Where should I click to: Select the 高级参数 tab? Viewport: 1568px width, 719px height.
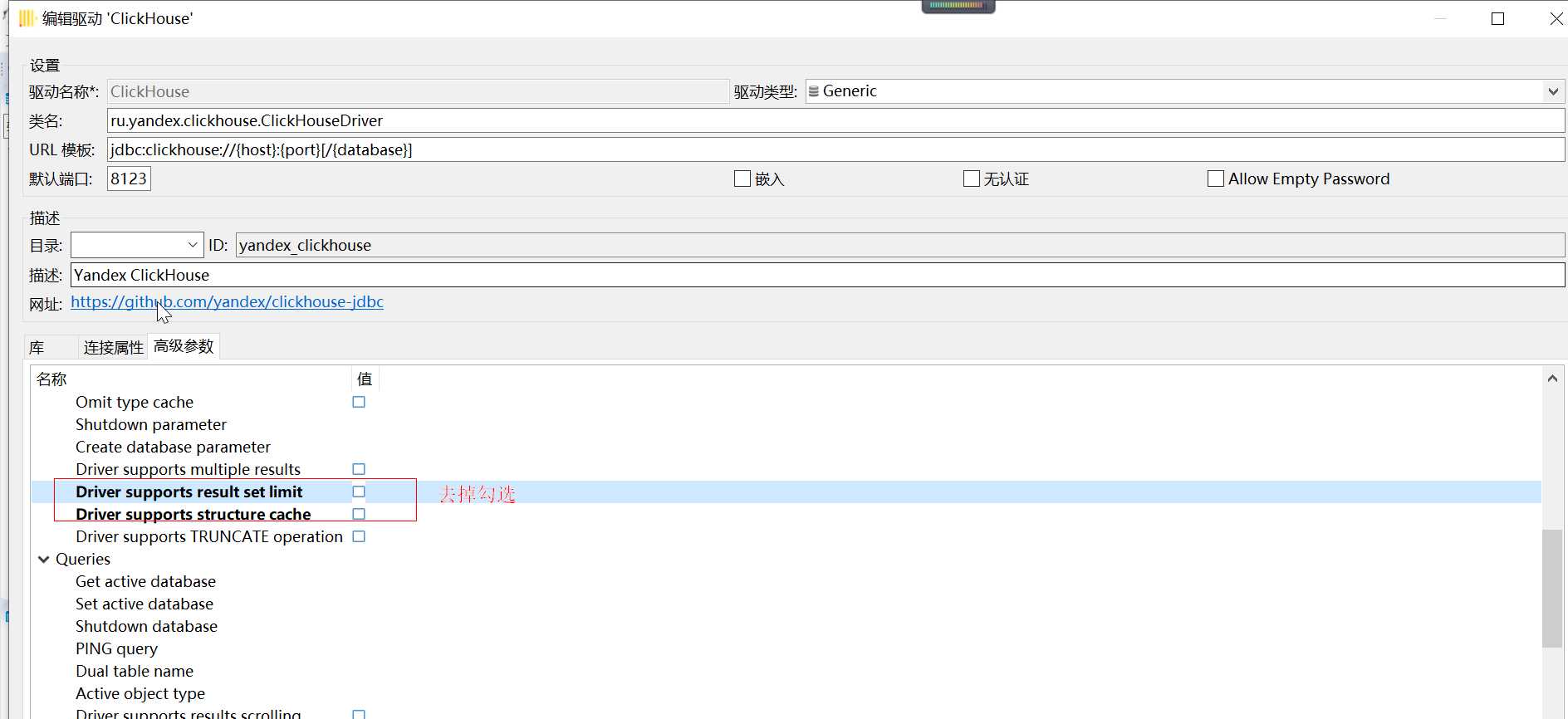pos(184,346)
